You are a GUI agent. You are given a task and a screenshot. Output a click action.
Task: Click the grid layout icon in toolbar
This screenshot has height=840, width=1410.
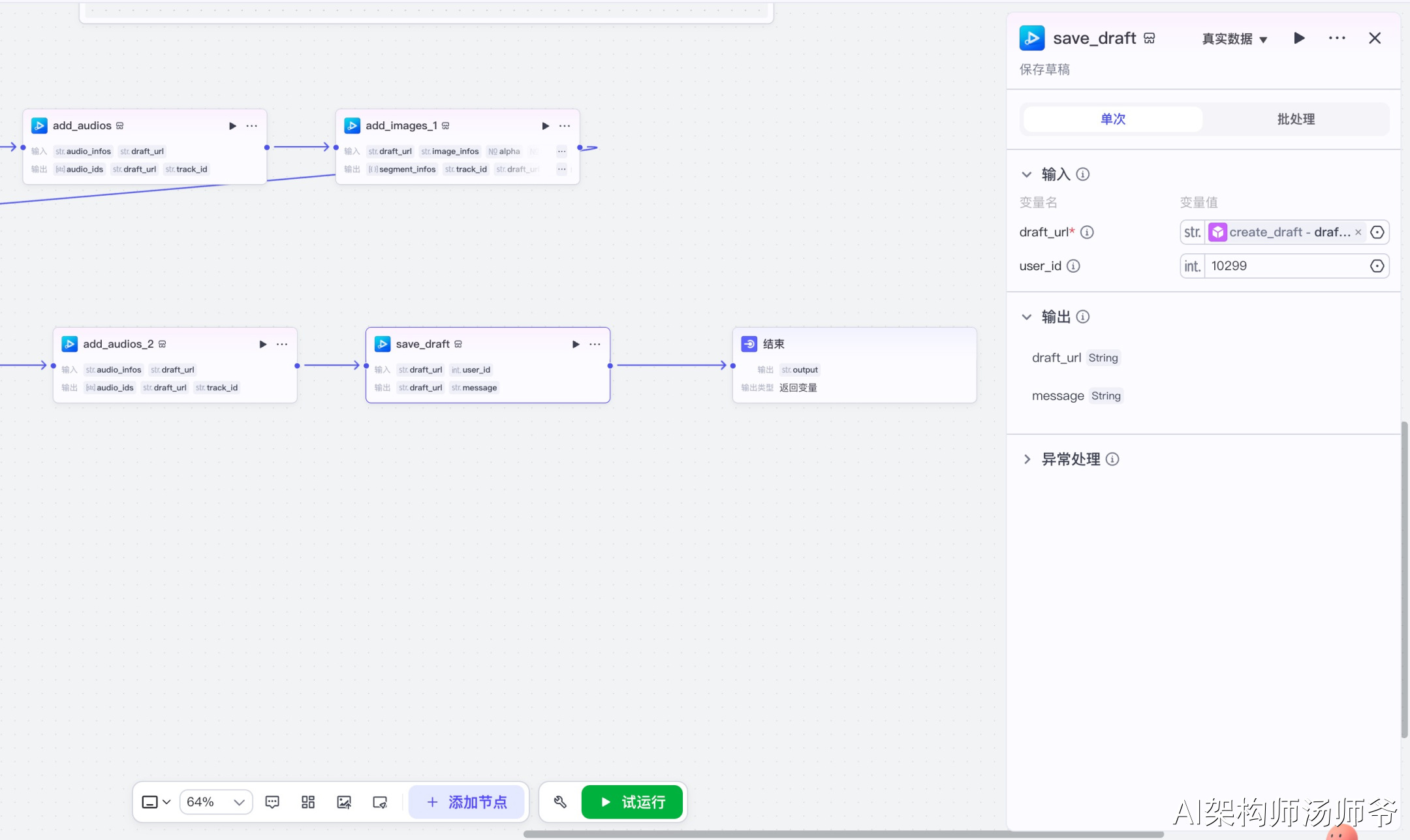coord(308,802)
